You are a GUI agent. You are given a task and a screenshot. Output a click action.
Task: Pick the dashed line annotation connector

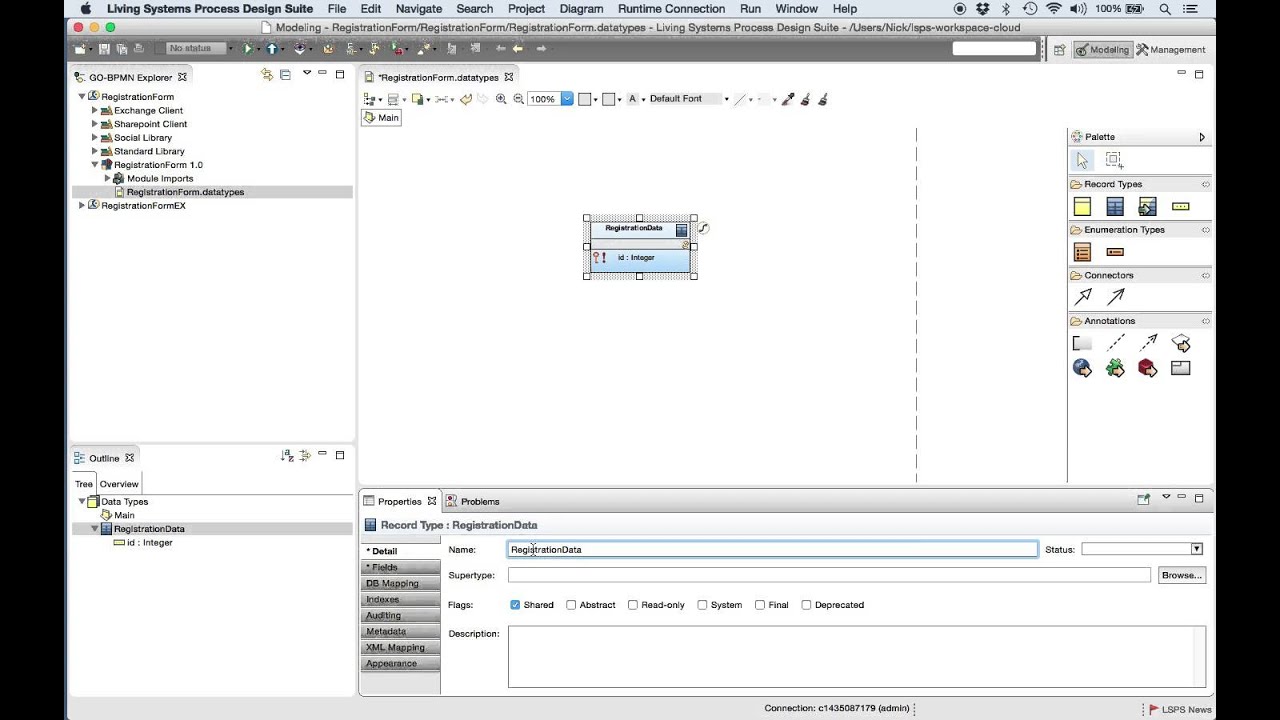[x=1116, y=343]
